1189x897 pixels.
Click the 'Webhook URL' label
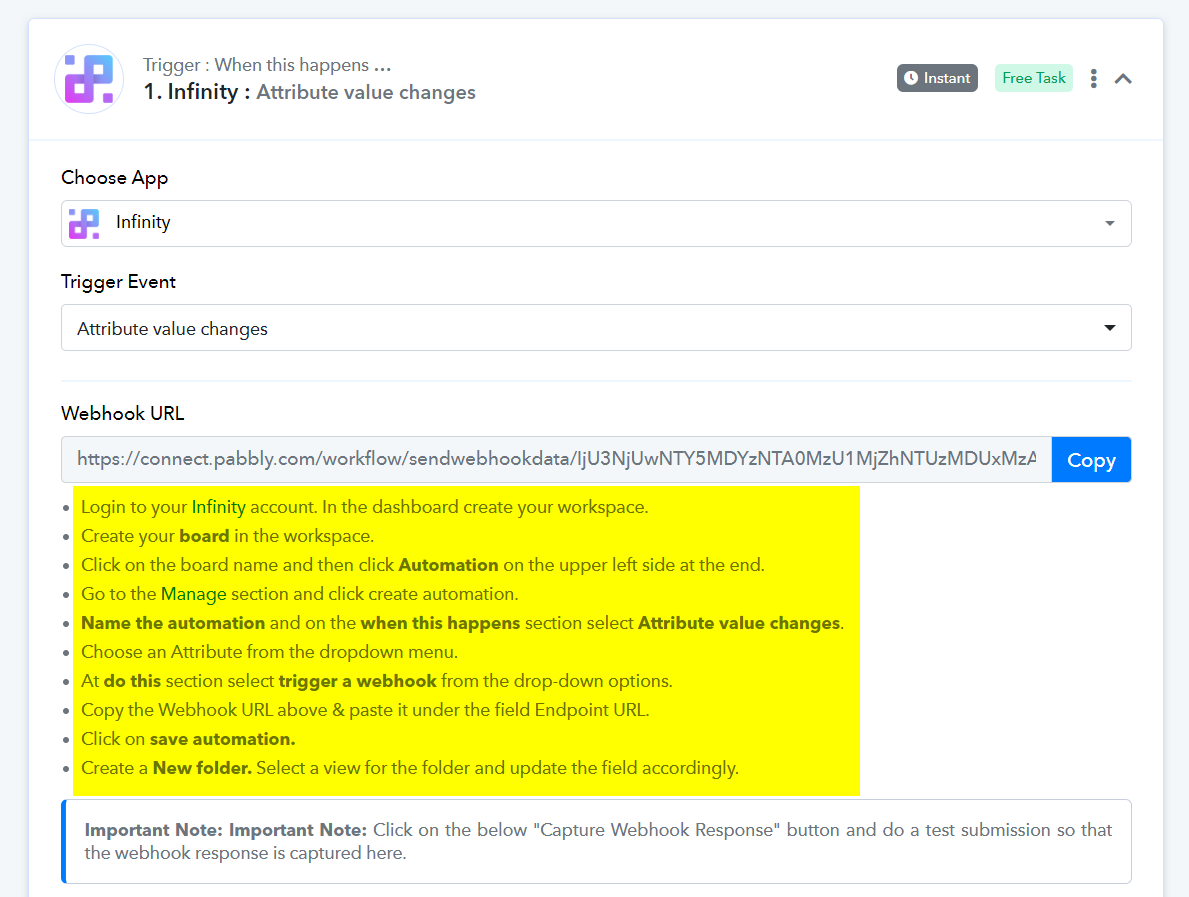coord(123,413)
